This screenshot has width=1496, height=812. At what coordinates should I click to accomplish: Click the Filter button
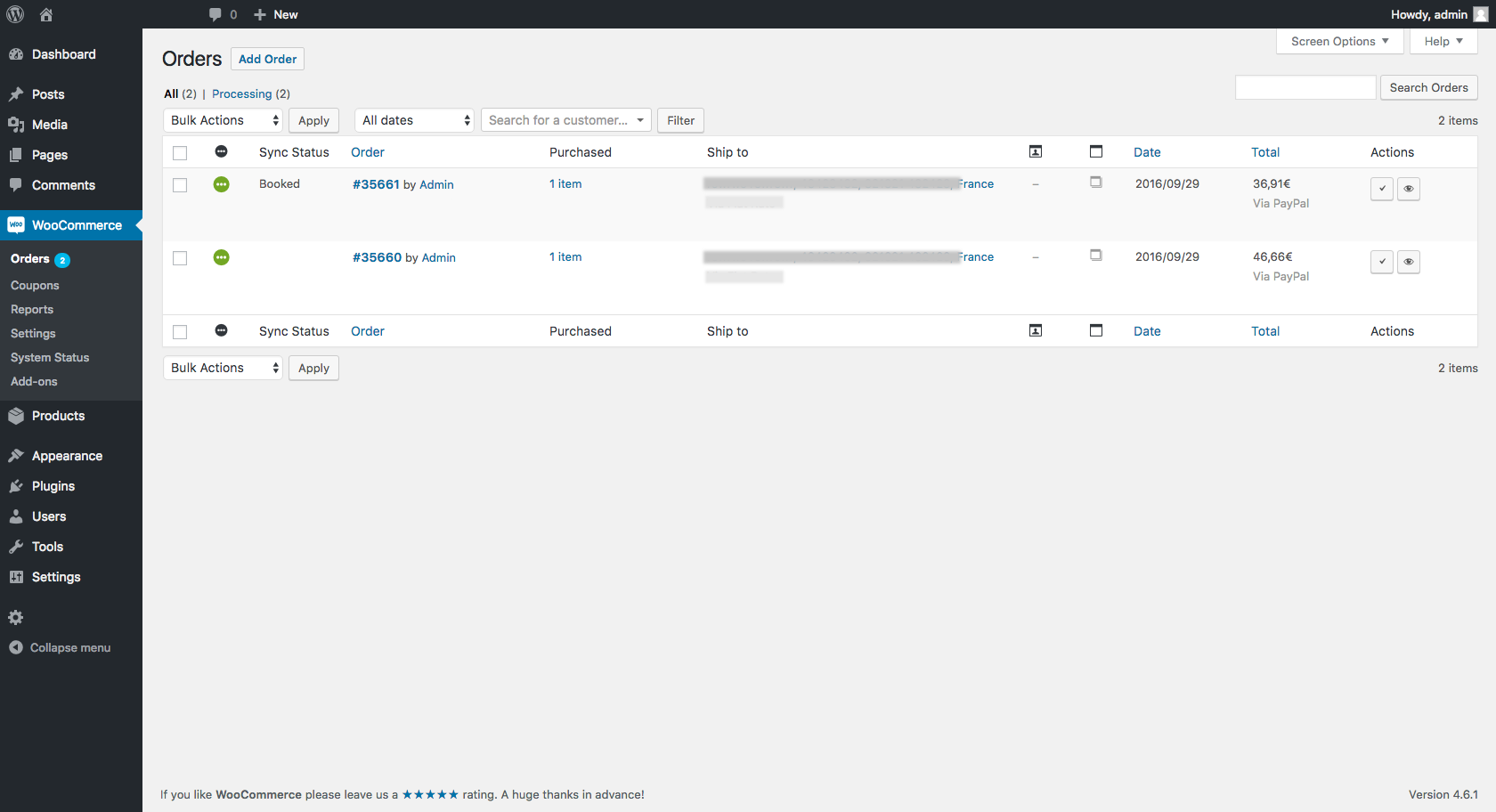(x=680, y=120)
